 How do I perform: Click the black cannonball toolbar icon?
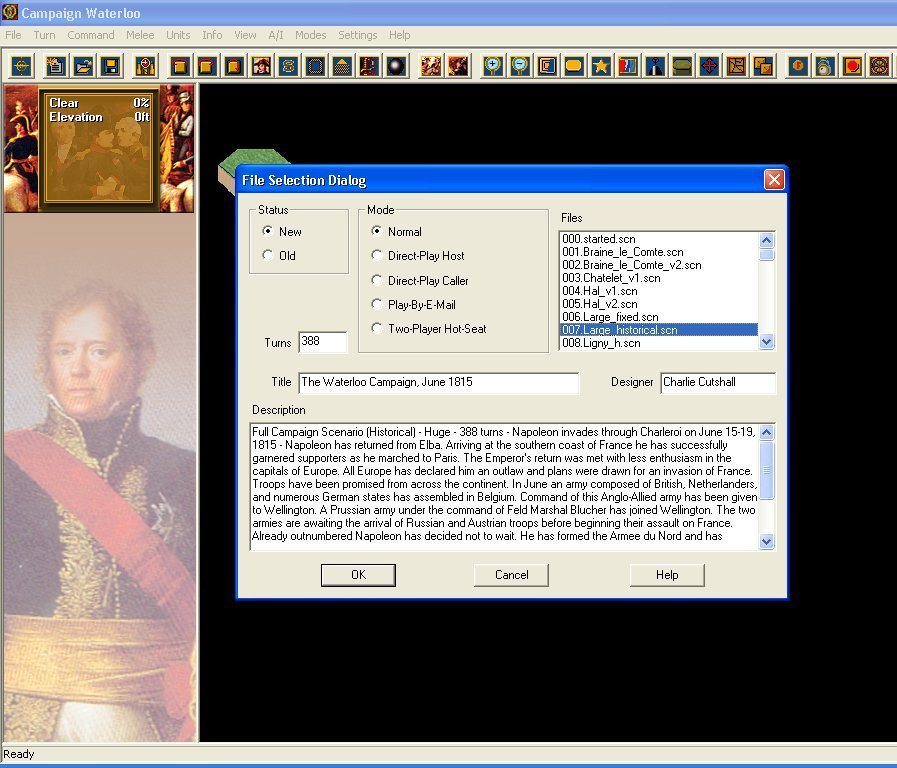click(397, 67)
